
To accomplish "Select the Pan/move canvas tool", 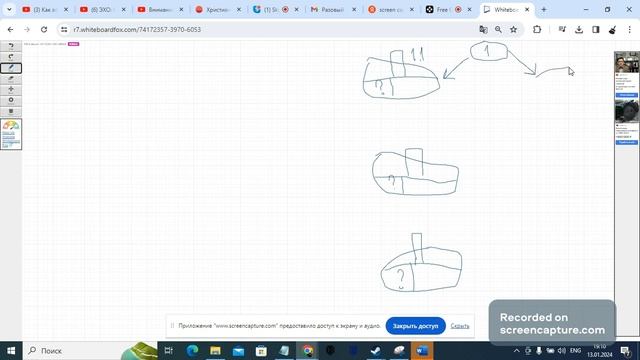I will 11,89.
